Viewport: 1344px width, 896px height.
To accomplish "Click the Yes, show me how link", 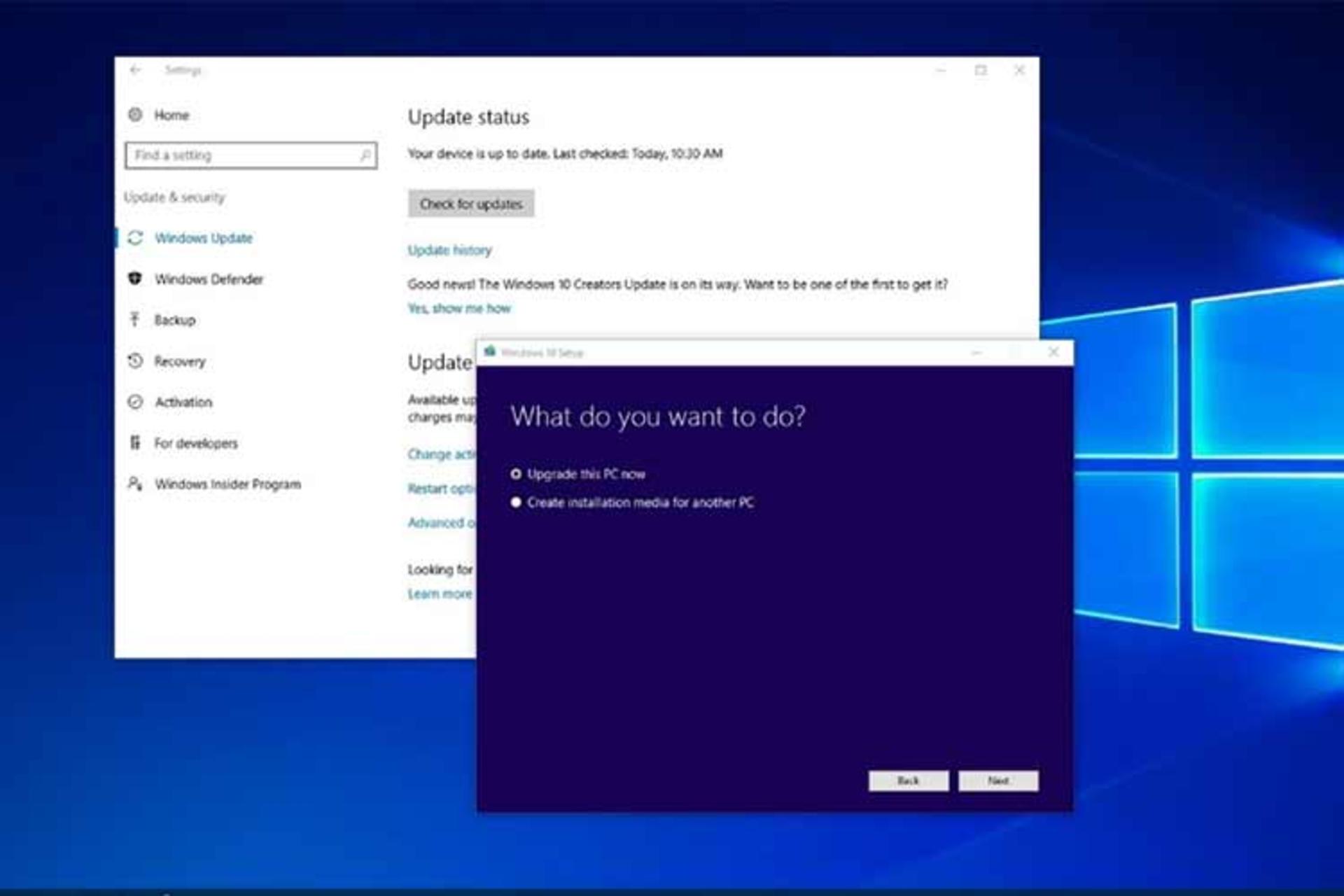I will 459,308.
